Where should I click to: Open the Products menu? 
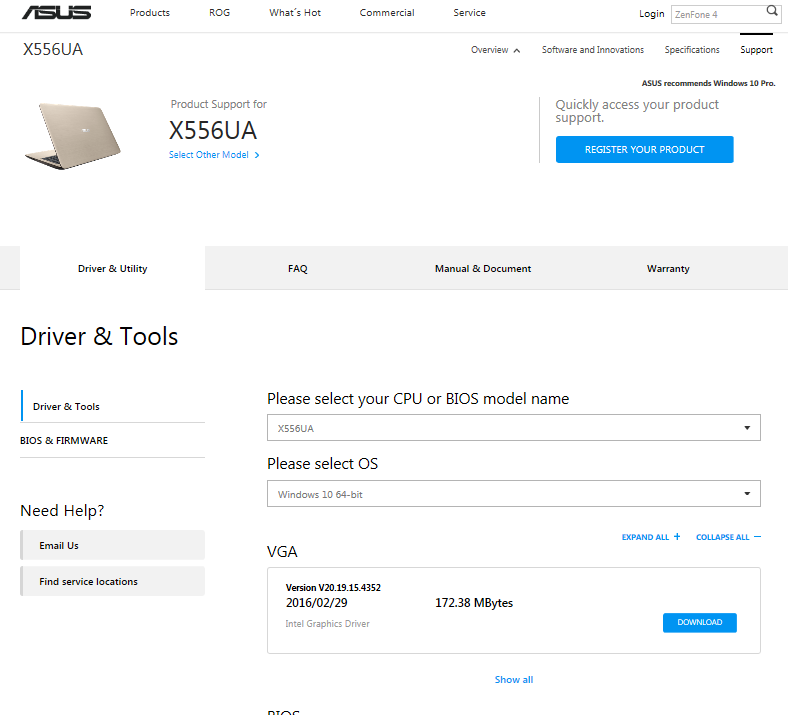150,13
